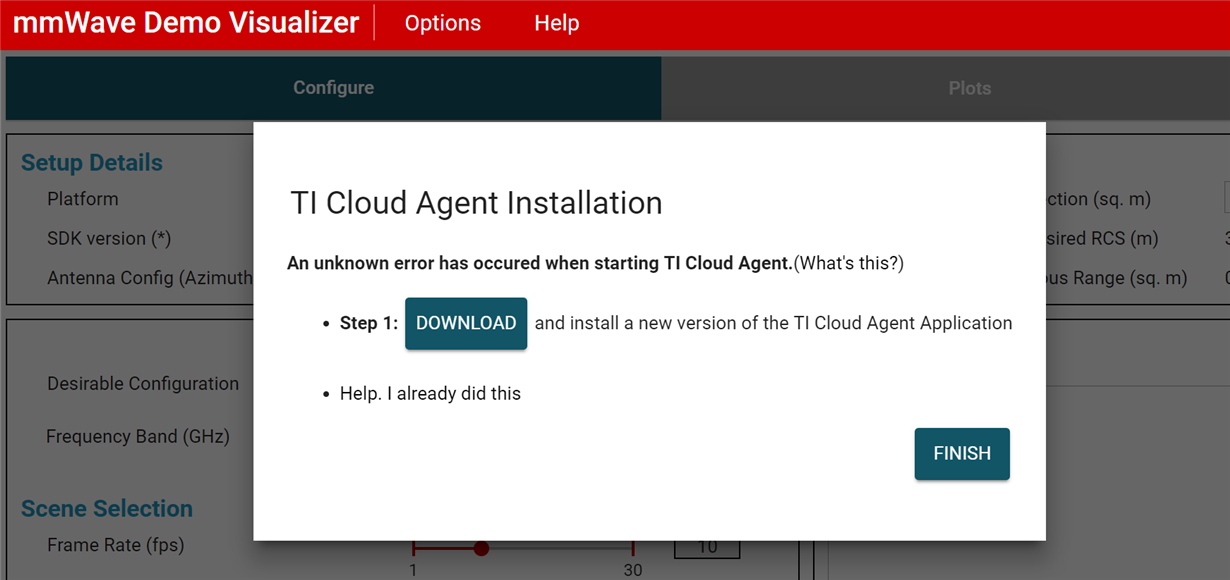The width and height of the screenshot is (1230, 580).
Task: Click the TI Cloud Agent Installation title
Action: click(x=476, y=203)
